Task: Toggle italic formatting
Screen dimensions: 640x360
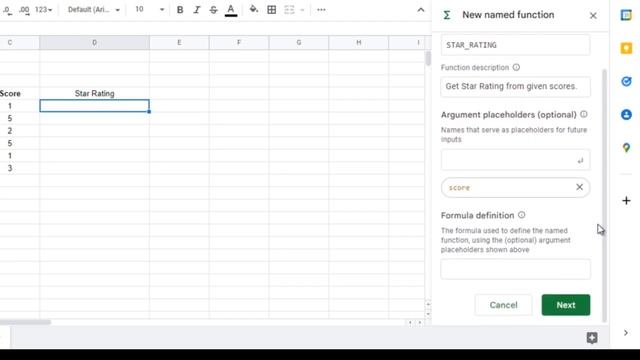Action: [x=197, y=10]
